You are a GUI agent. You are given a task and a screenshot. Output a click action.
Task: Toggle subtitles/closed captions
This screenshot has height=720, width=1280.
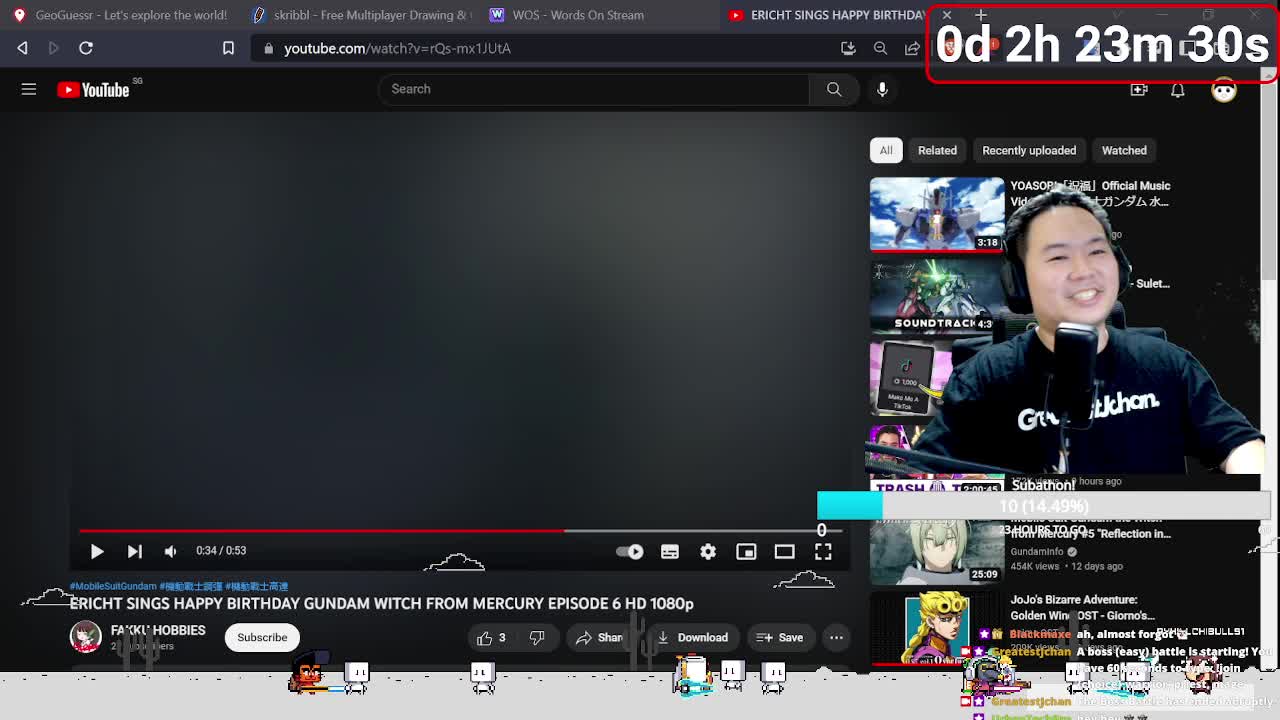[x=670, y=551]
